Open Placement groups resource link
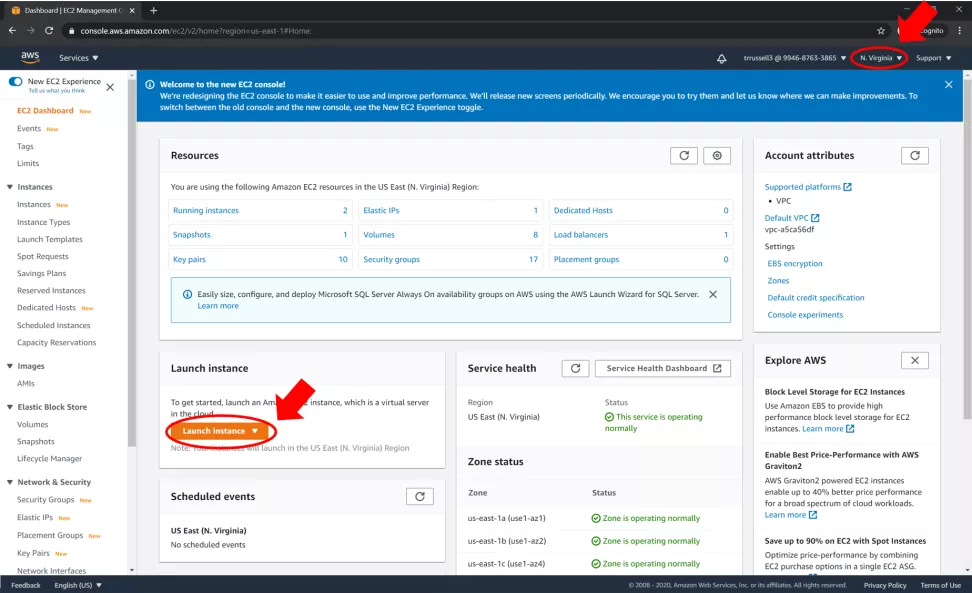 pos(586,260)
